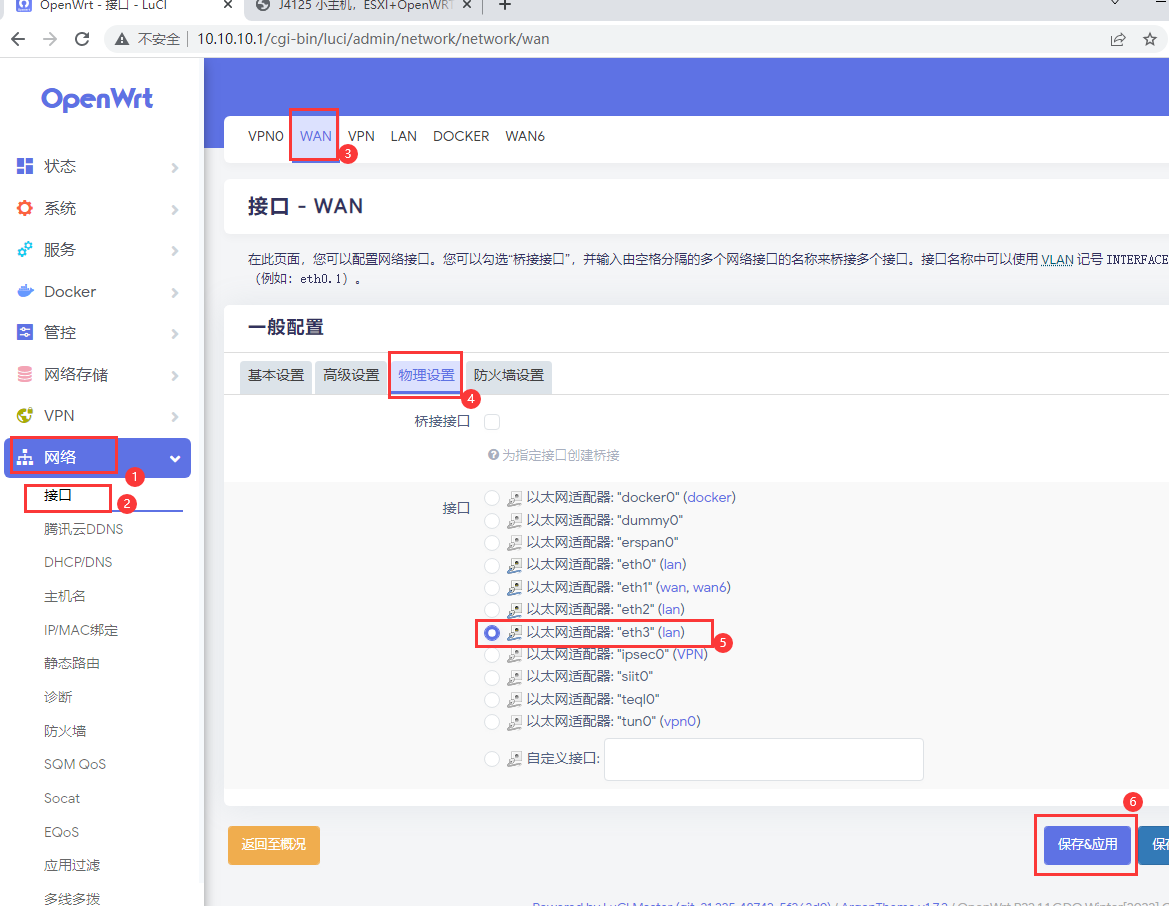Select the docker0 adapter radio button
The height and width of the screenshot is (906, 1169).
[492, 498]
